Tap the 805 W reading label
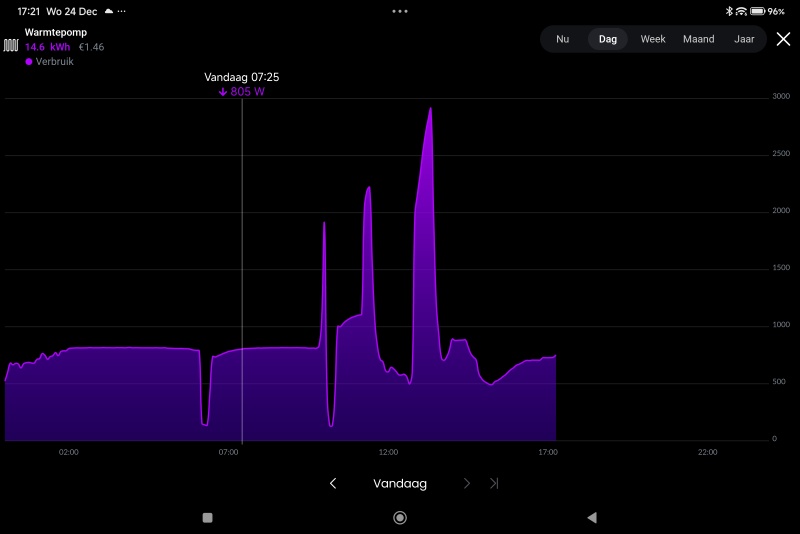The width and height of the screenshot is (800, 534). point(242,92)
